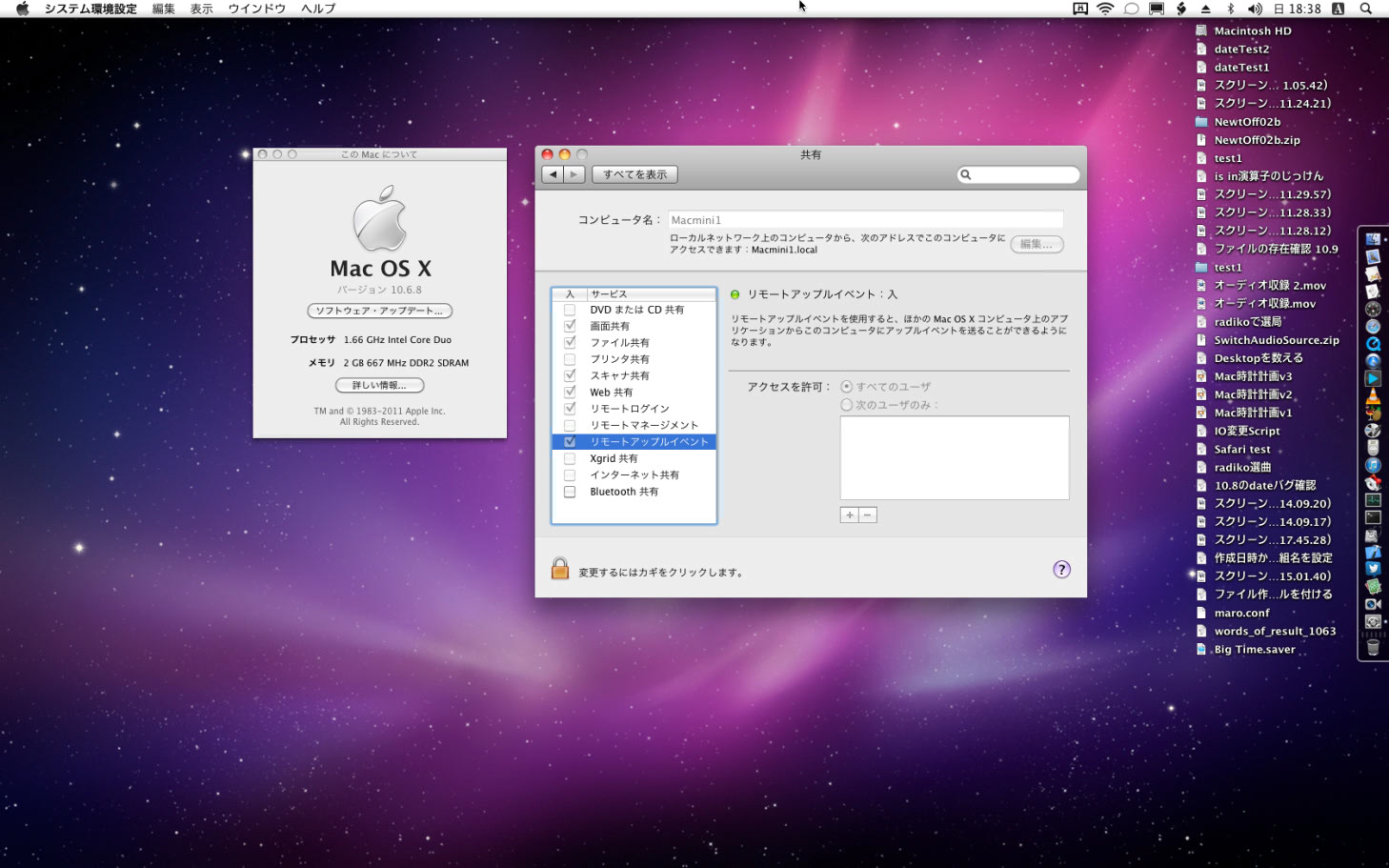Uncheck リモートアップルイベント checkbox
Screen dimensions: 1389x868
point(570,442)
